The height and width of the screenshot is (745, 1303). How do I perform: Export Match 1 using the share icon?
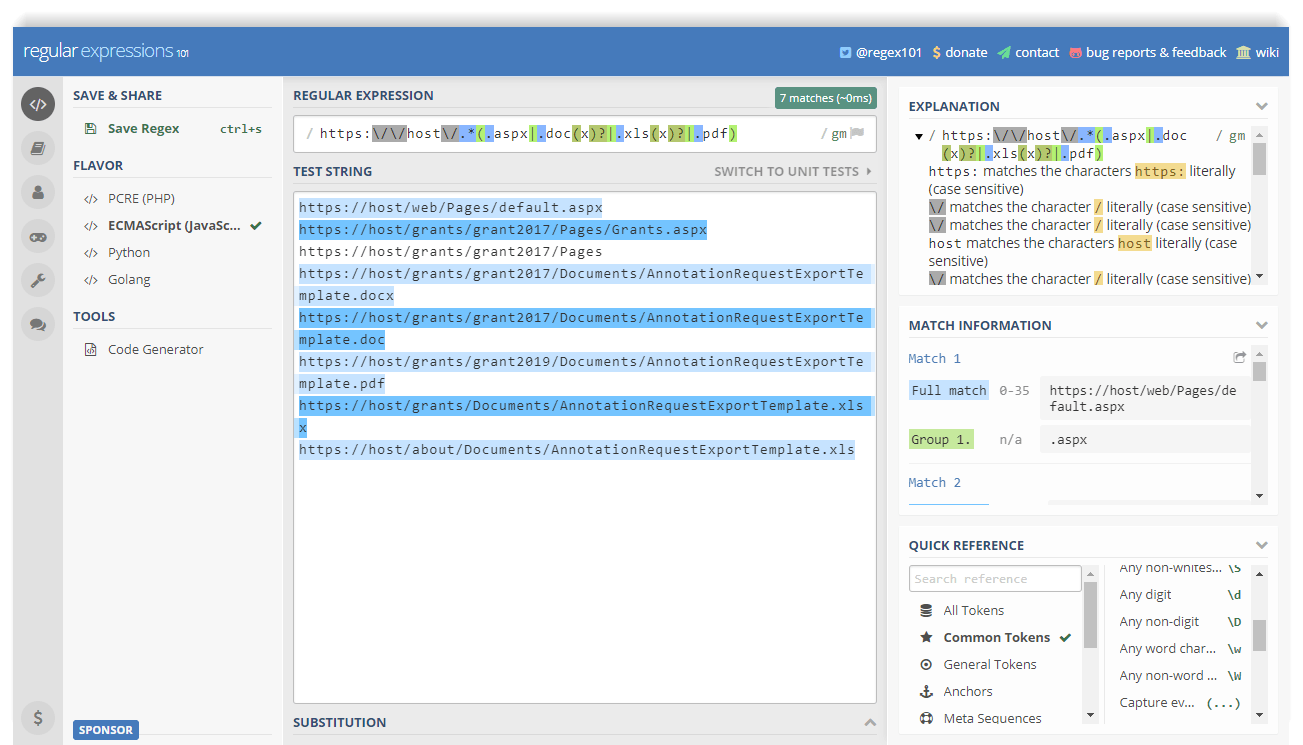point(1240,357)
